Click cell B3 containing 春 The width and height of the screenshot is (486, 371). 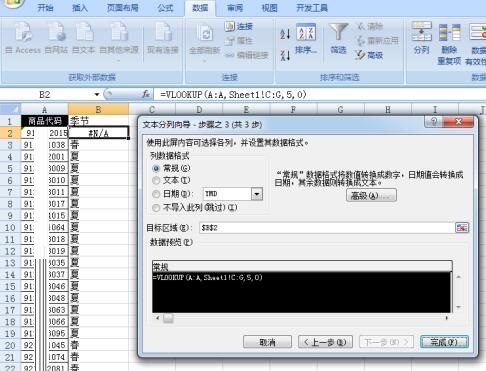click(98, 145)
